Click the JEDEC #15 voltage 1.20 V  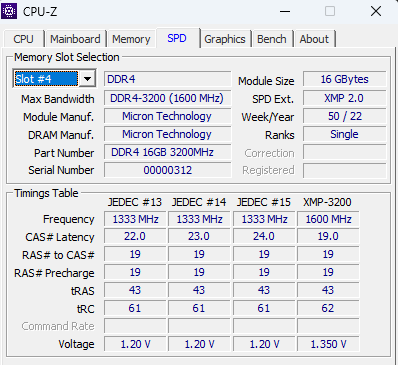[x=264, y=344]
